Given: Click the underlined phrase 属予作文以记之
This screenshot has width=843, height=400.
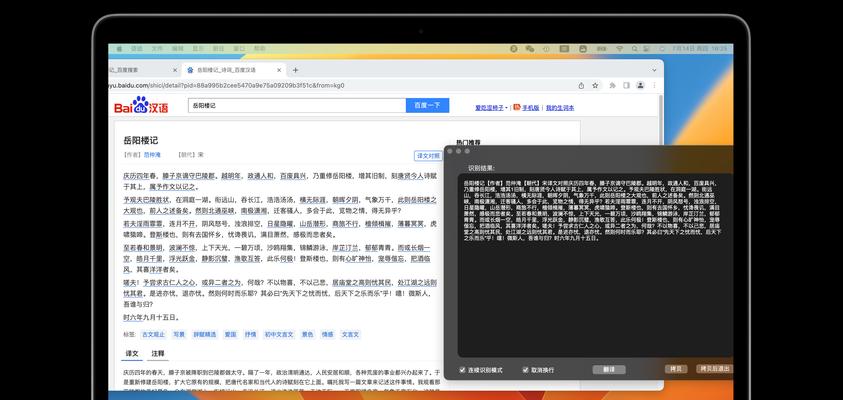Looking at the screenshot, I should pos(172,187).
